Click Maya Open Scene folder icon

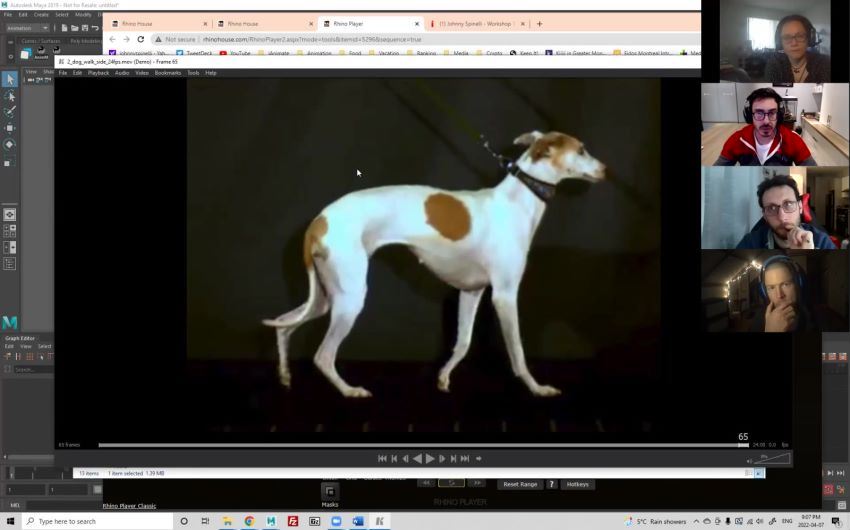tap(74, 28)
